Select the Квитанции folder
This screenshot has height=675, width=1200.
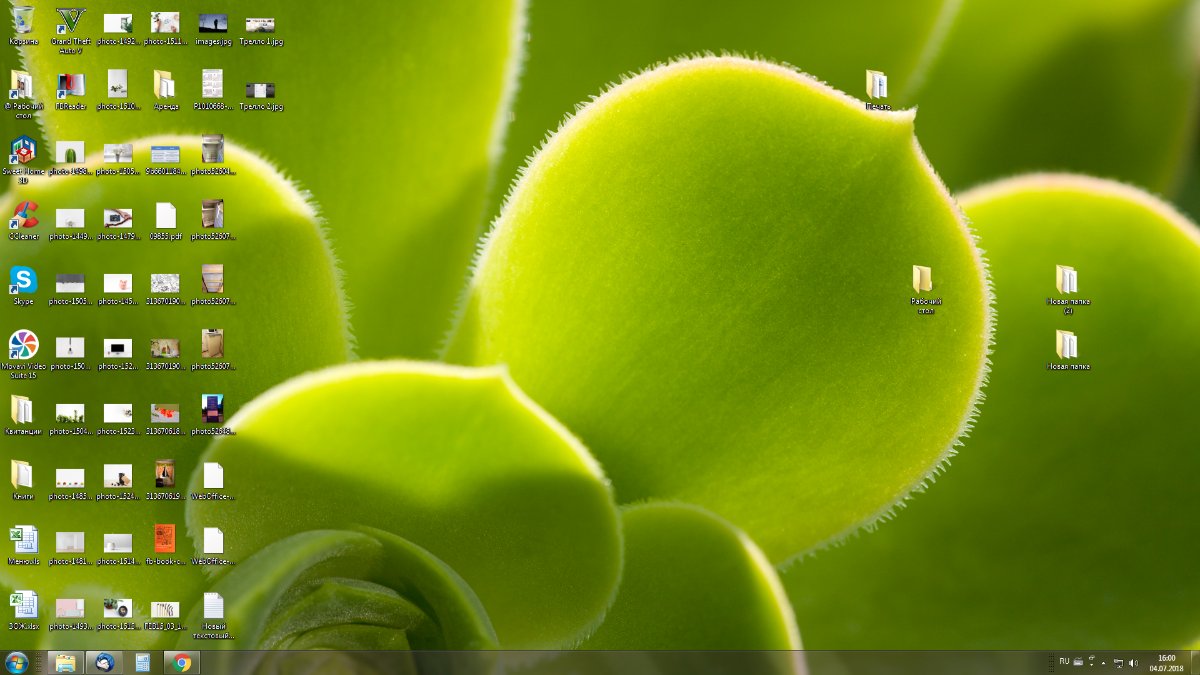pyautogui.click(x=22, y=411)
